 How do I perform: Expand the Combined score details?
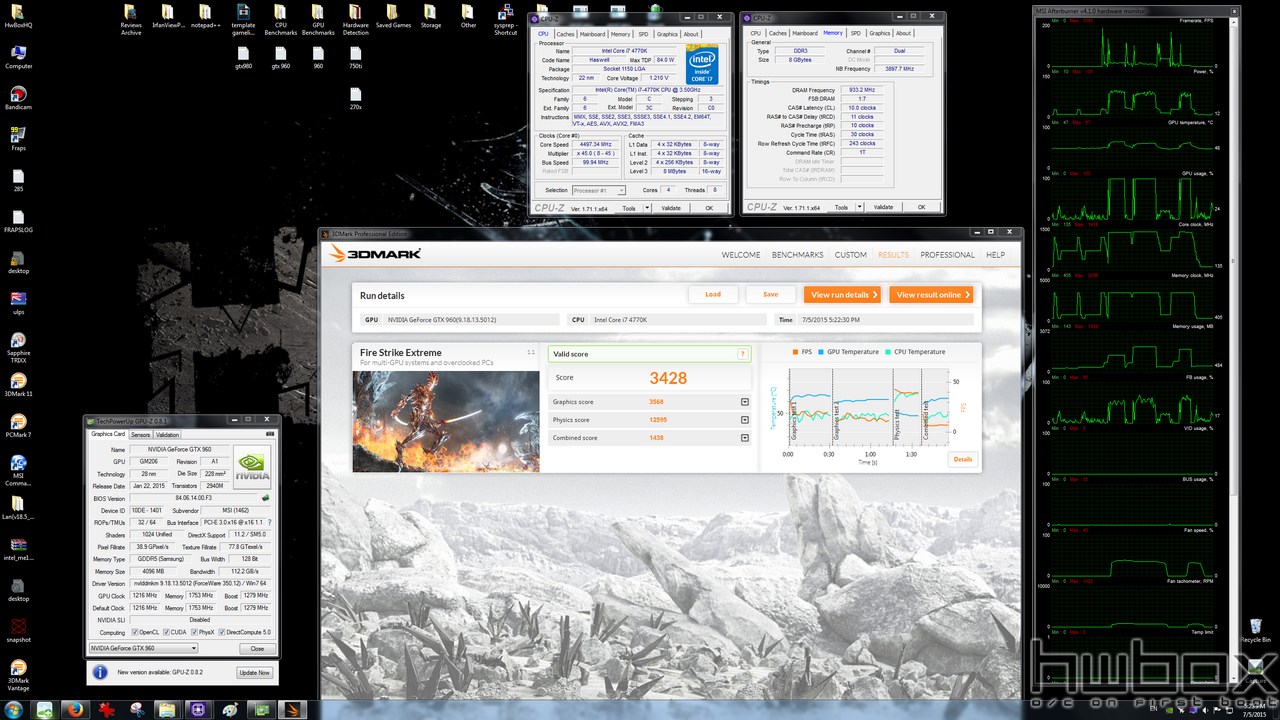[745, 438]
